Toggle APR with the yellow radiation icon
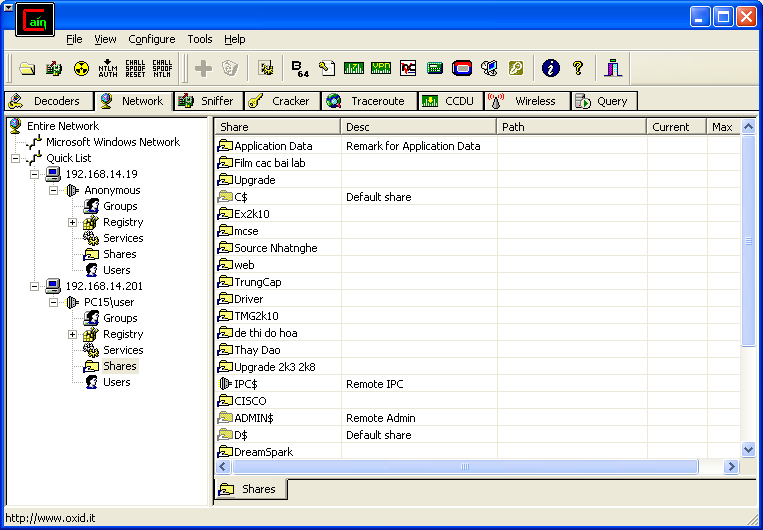 click(81, 69)
